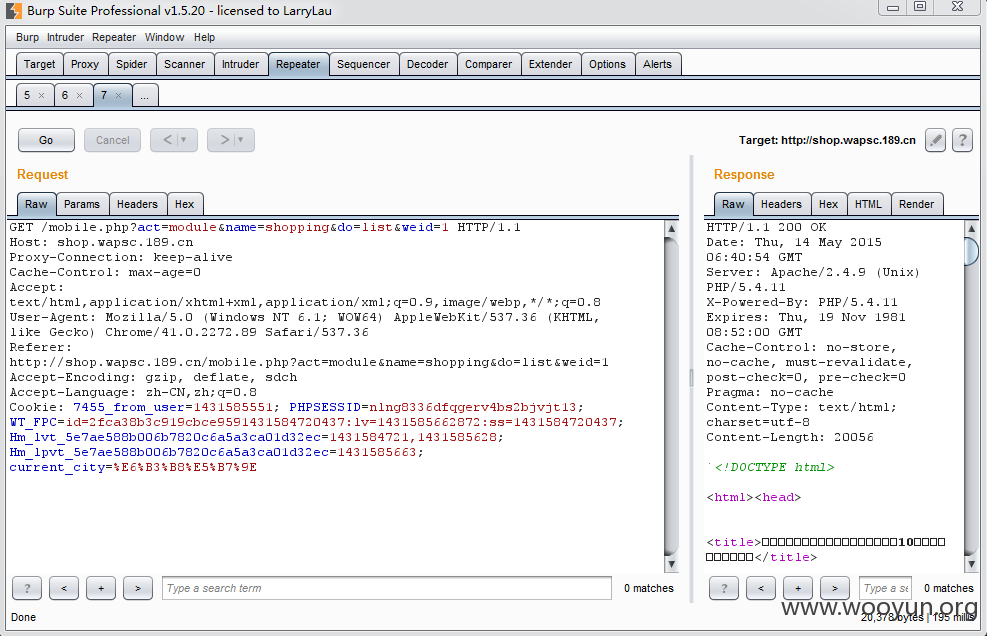Switch to the Intruder tool tab
Viewport: 987px width, 636px height.
click(x=240, y=64)
